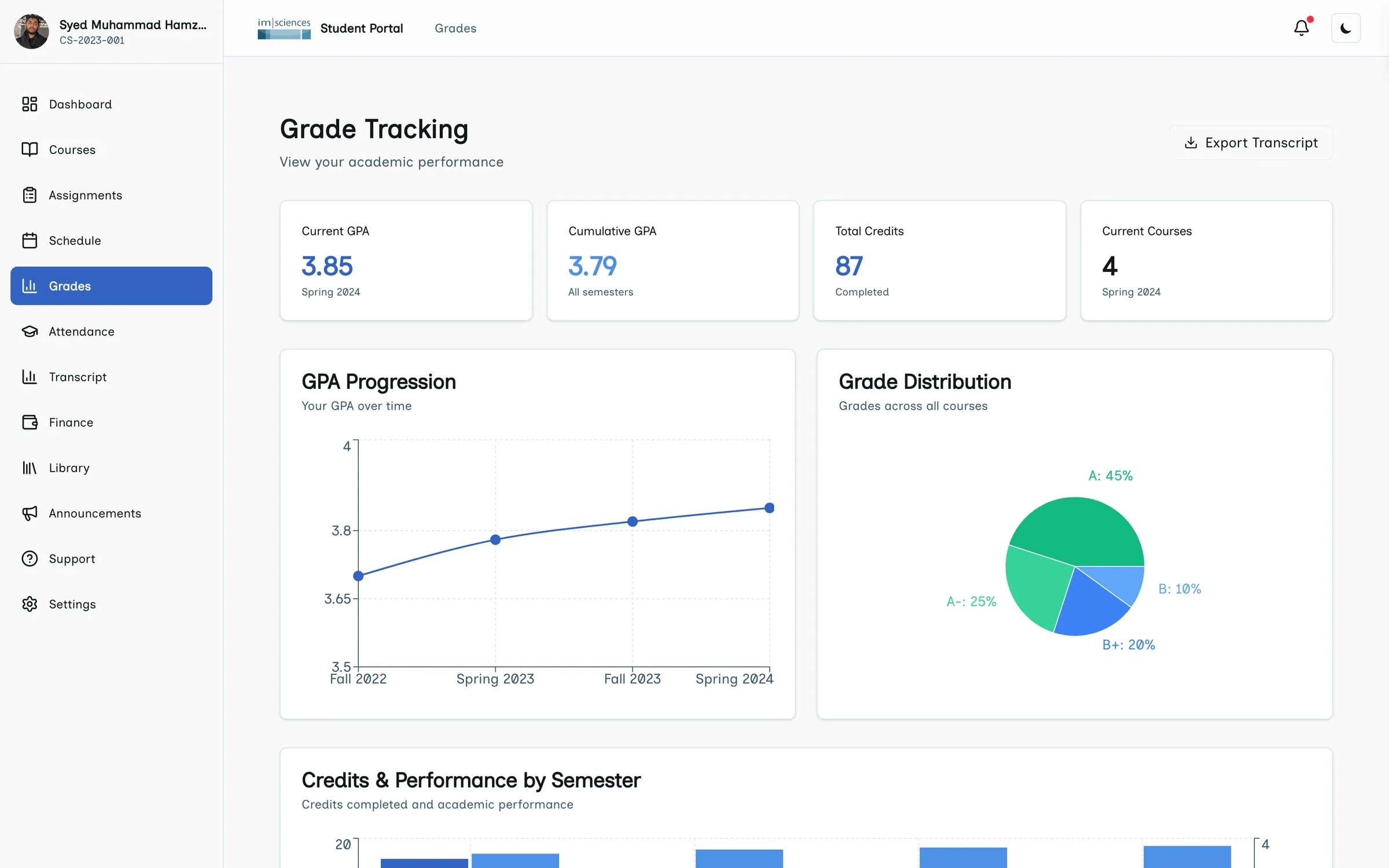This screenshot has height=868, width=1389.
Task: Click Spring 2023 data point on GPA chart
Action: click(x=495, y=539)
